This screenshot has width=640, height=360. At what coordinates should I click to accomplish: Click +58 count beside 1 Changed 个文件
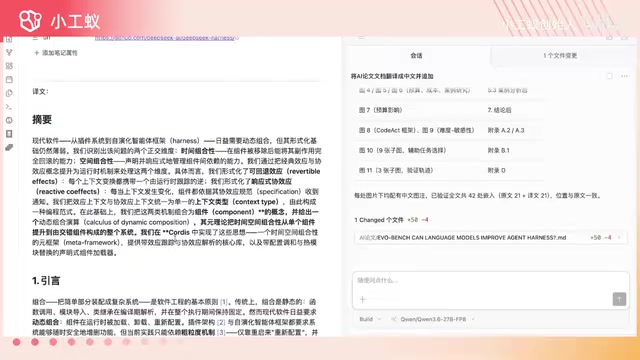(x=413, y=220)
